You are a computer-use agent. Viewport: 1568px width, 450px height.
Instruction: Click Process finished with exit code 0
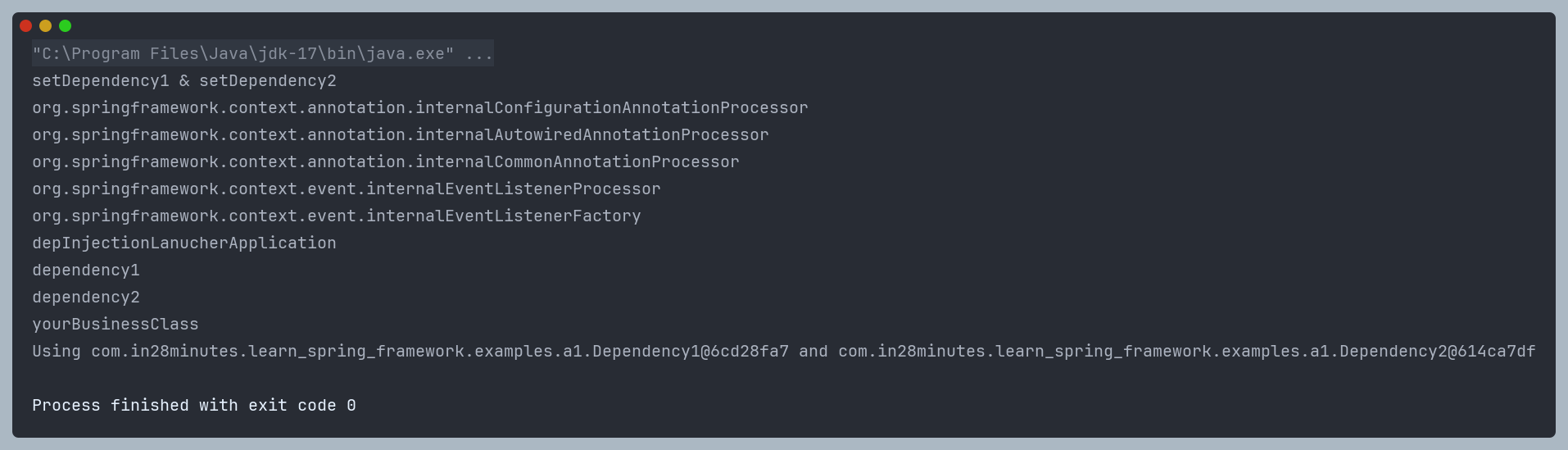click(x=194, y=406)
